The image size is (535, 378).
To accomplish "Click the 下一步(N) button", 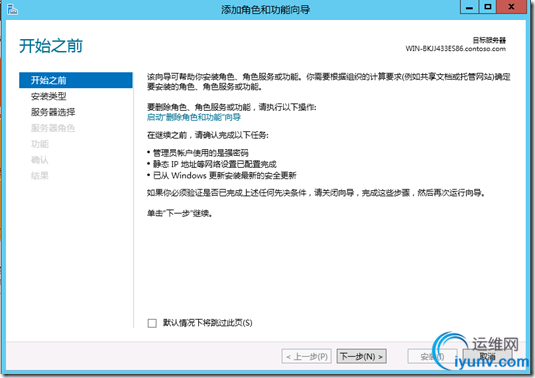I will tap(361, 357).
